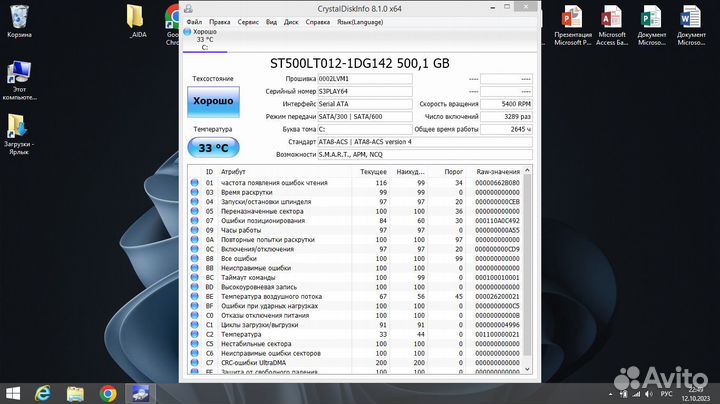
Task: Open the Publisher document desktop icon
Action: 651,25
